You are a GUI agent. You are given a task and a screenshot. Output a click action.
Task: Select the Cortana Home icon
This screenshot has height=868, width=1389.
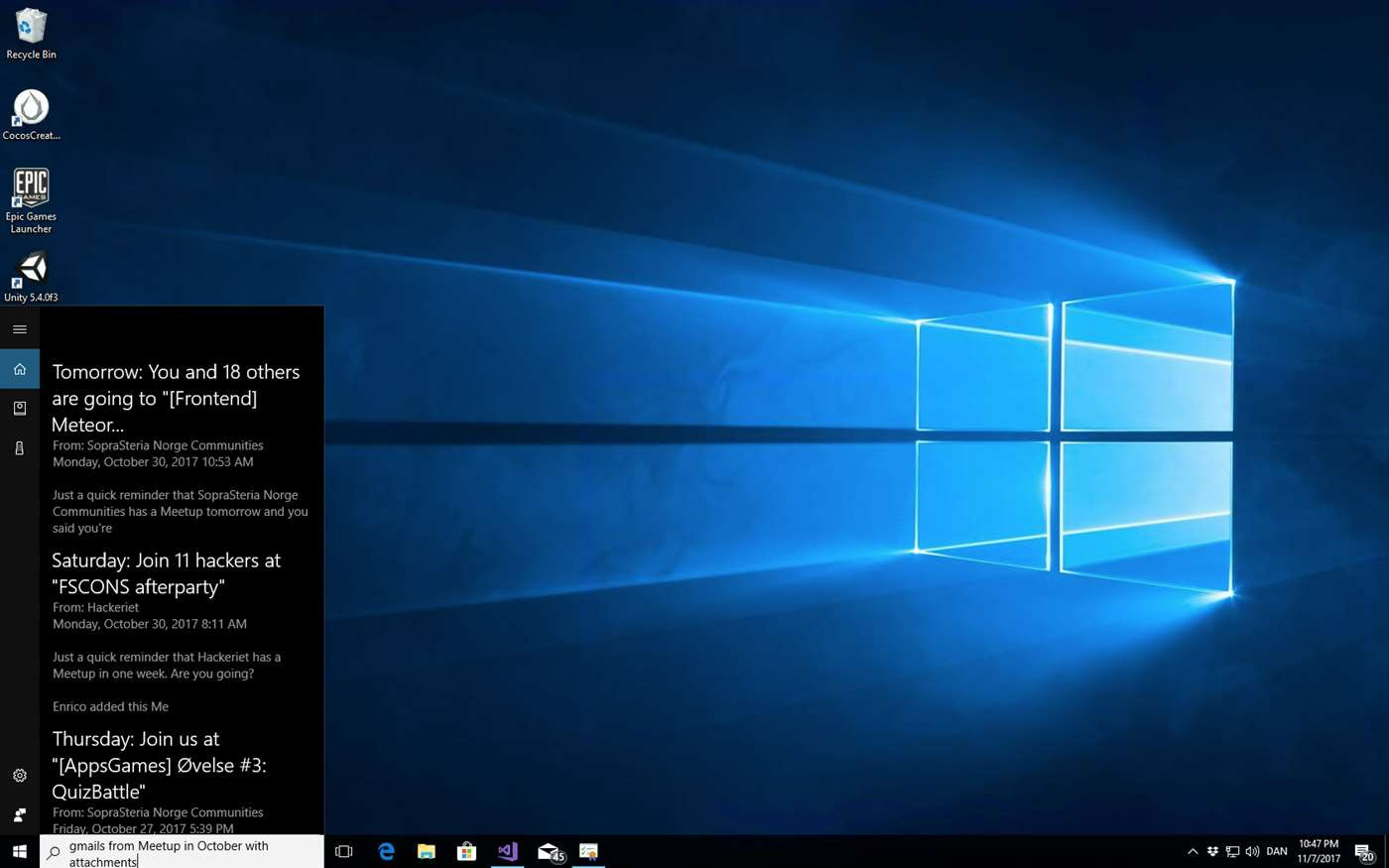[19, 369]
